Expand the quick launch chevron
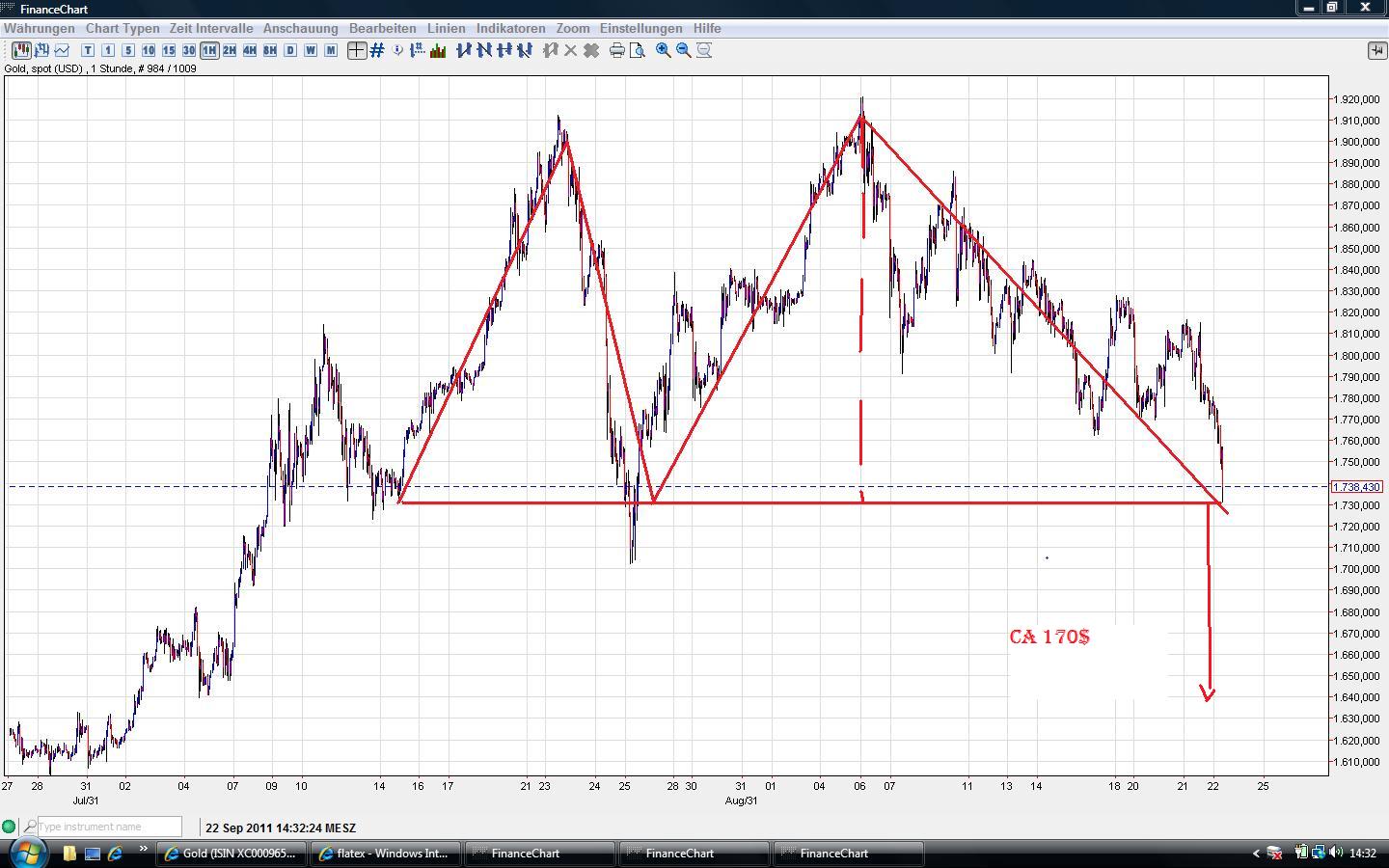The width and height of the screenshot is (1389, 868). (143, 850)
